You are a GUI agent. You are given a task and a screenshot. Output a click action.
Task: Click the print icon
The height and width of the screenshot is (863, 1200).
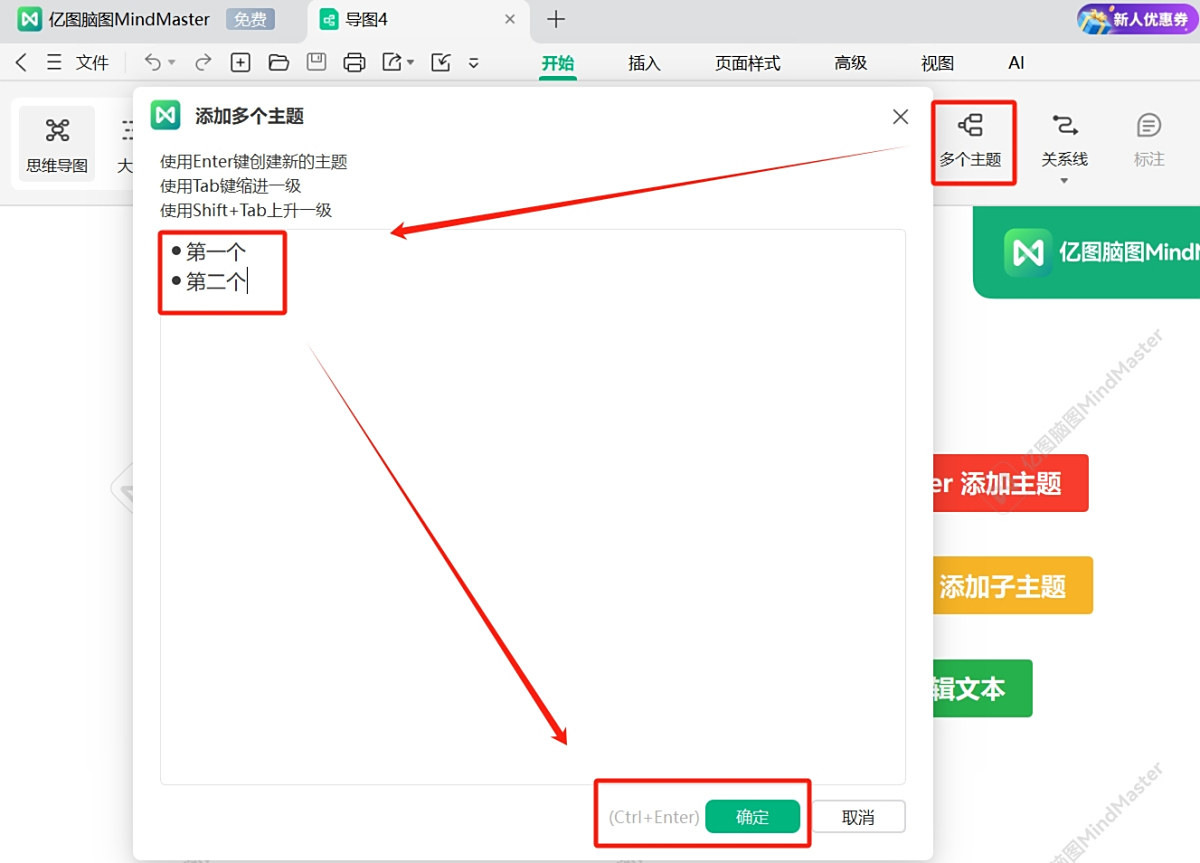(354, 63)
